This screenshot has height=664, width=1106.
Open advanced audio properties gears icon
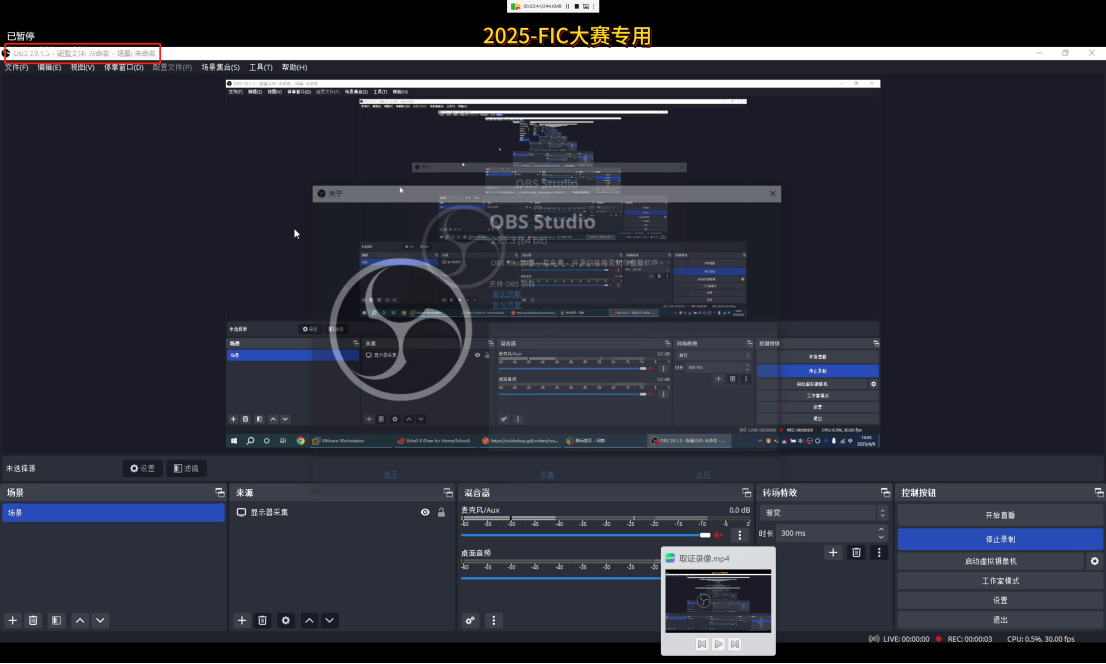click(x=470, y=620)
